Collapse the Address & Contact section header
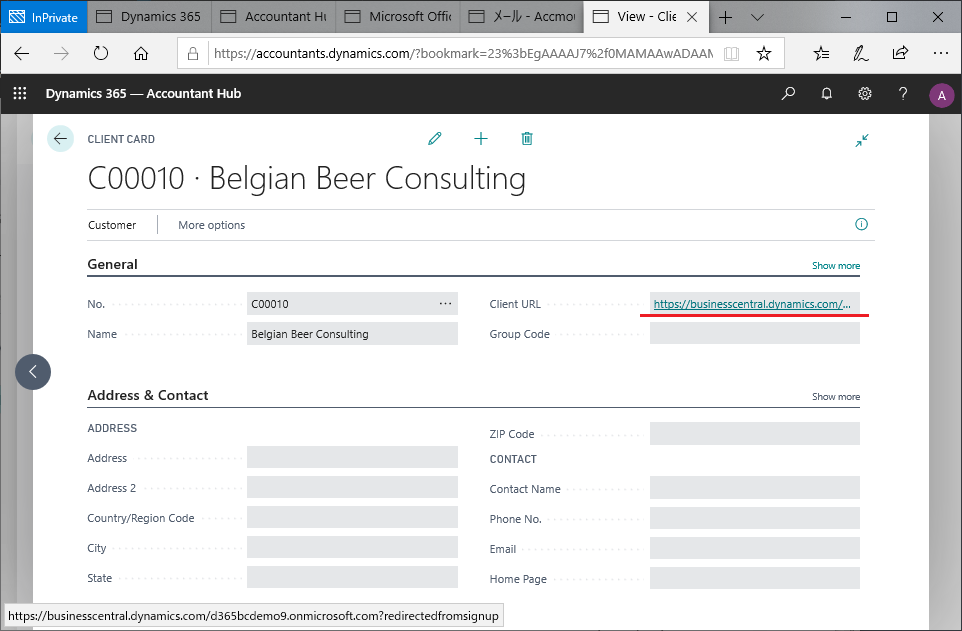 148,395
